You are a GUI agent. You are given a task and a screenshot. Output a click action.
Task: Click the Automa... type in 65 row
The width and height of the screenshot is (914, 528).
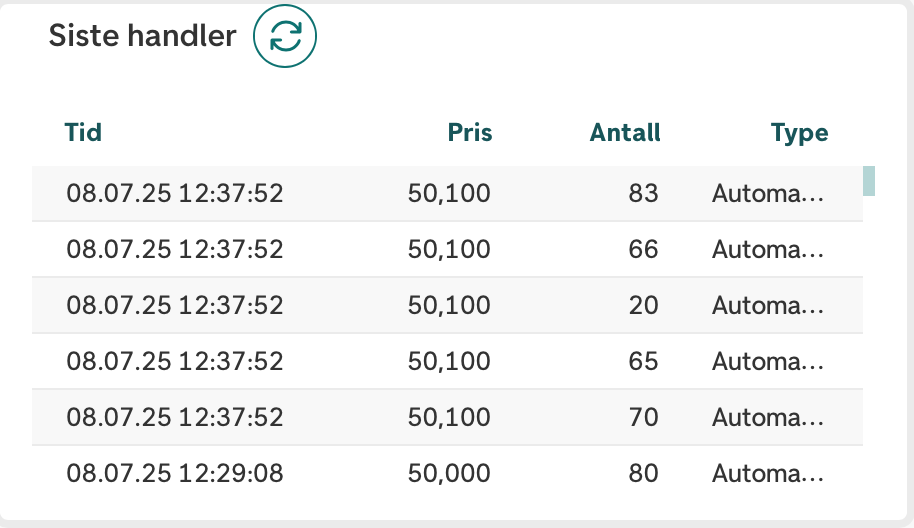tap(768, 361)
